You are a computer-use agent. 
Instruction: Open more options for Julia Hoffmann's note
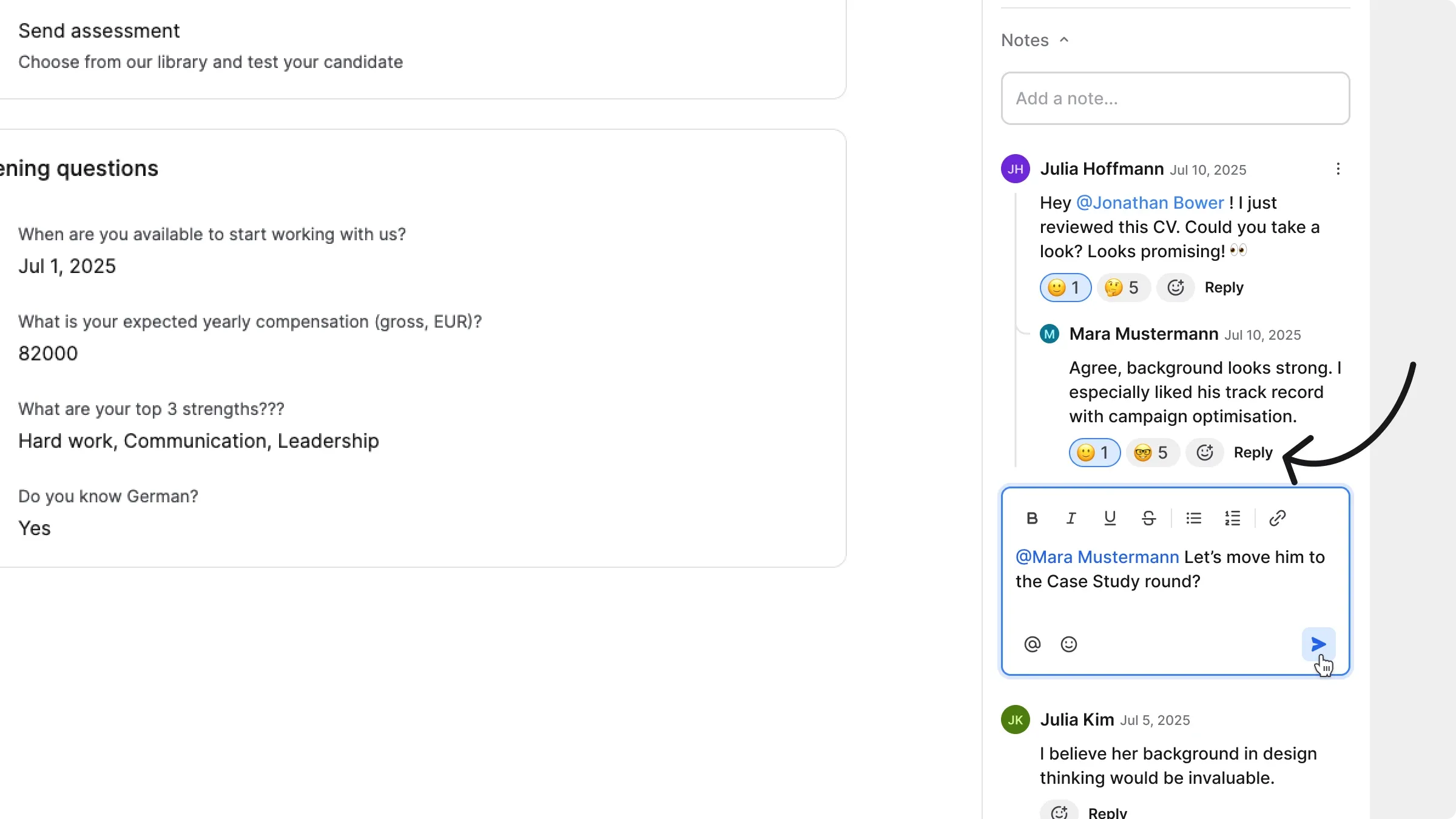click(x=1338, y=169)
